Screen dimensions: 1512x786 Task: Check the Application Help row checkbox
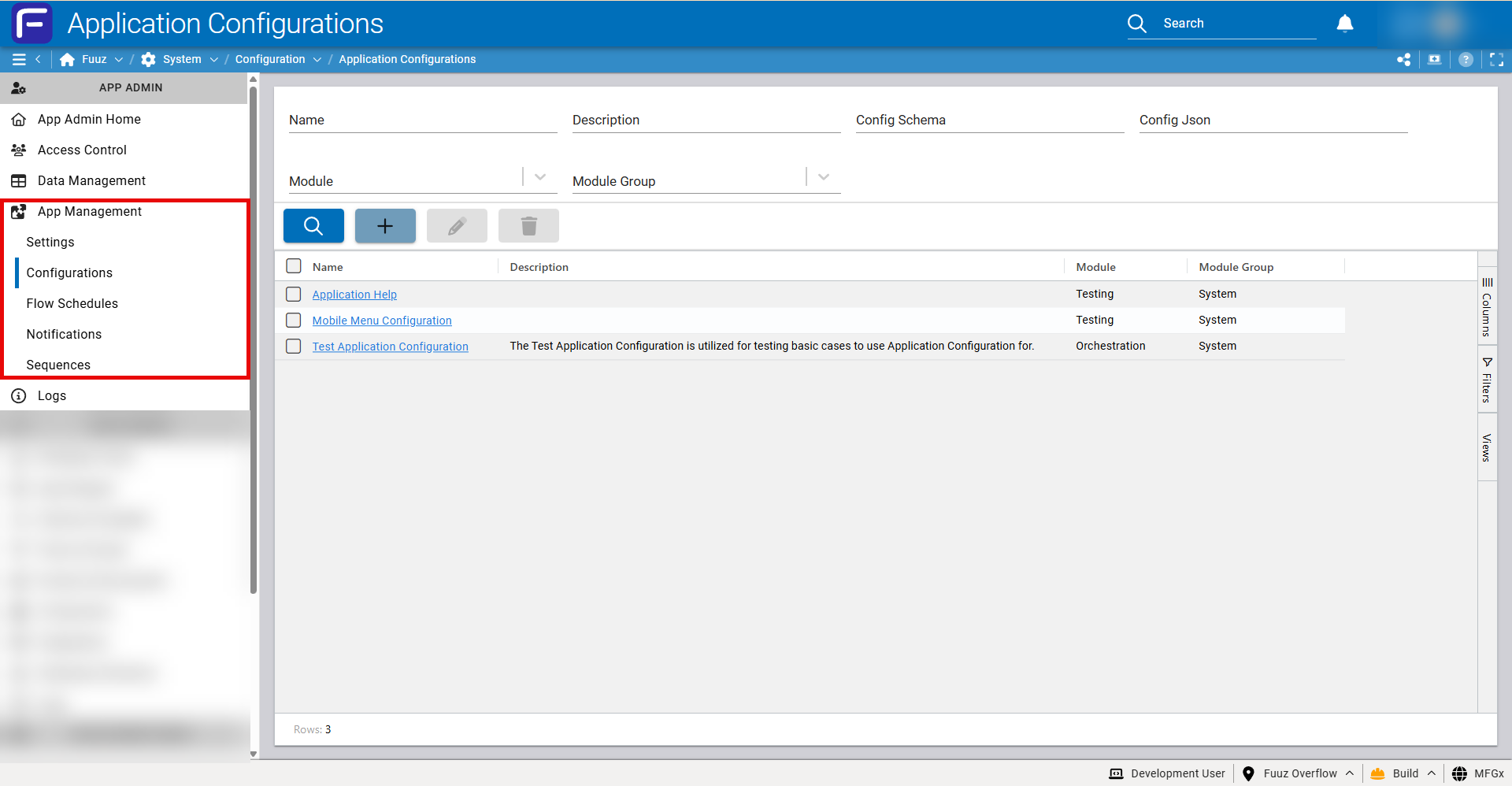click(x=294, y=294)
